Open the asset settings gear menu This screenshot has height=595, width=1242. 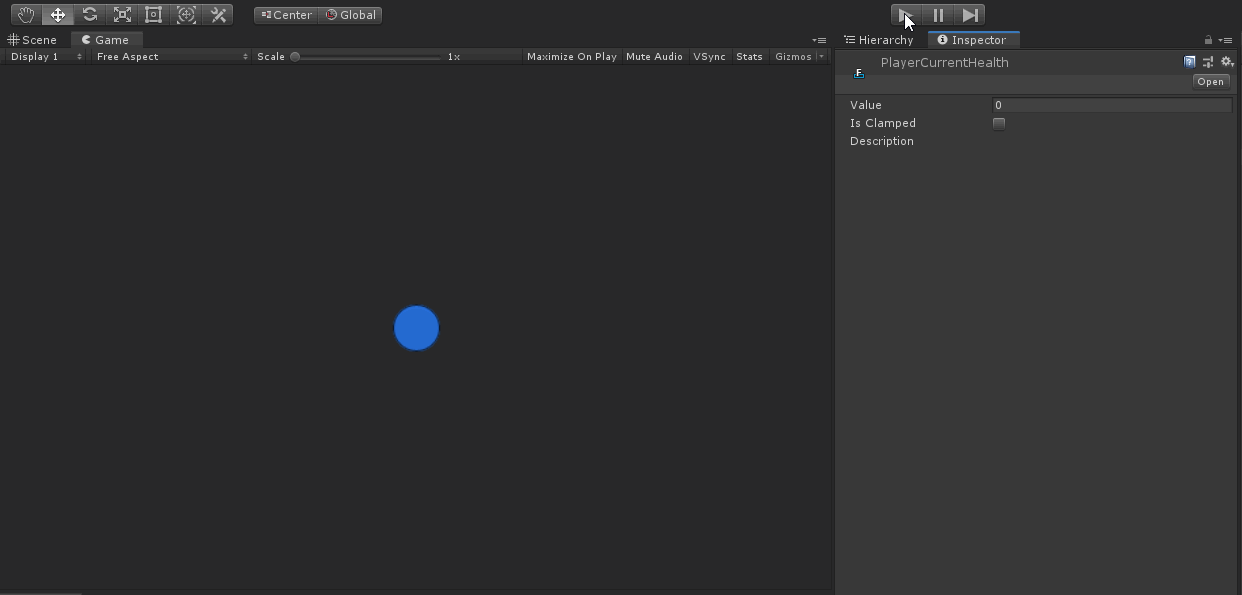[1227, 62]
